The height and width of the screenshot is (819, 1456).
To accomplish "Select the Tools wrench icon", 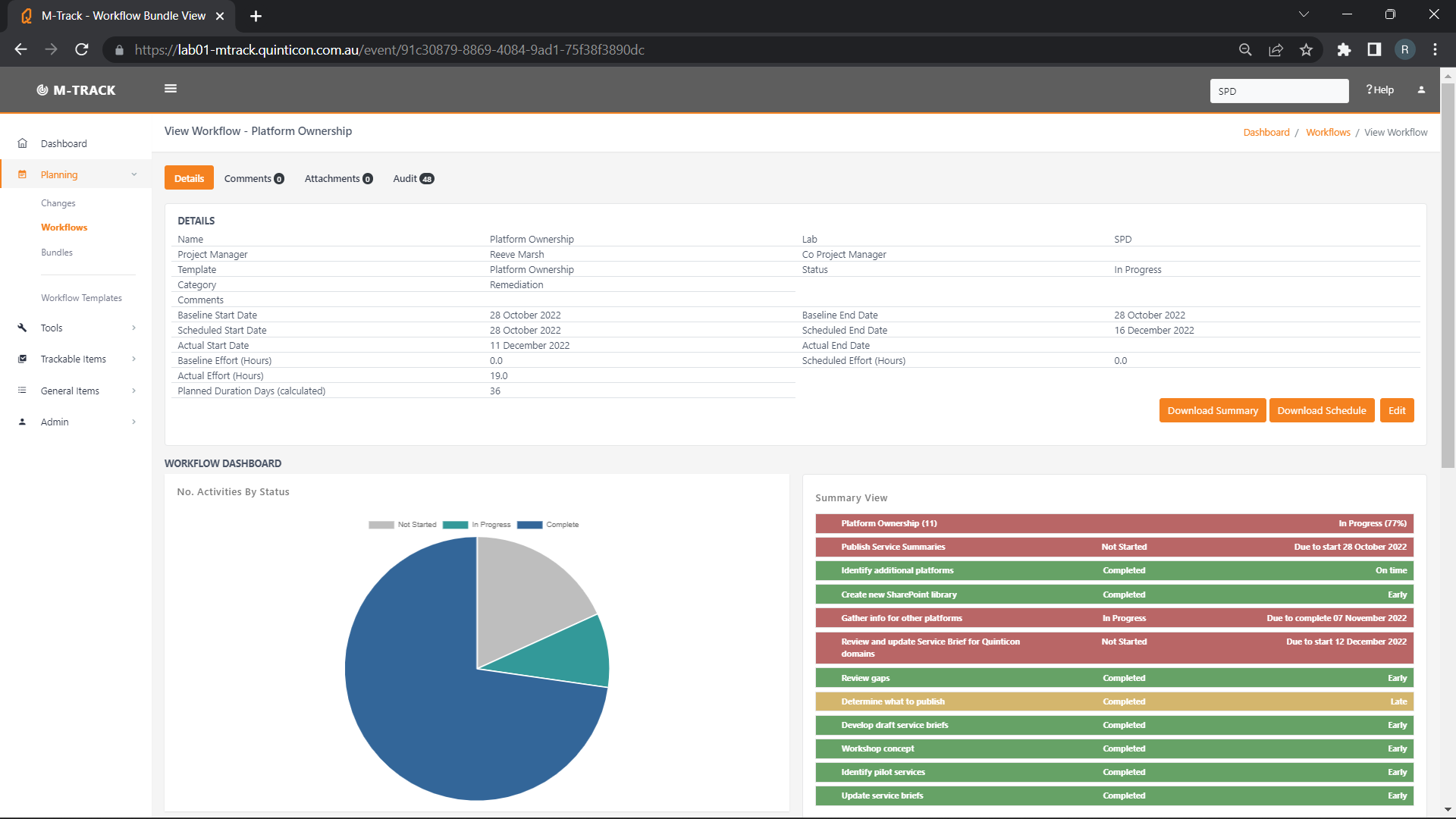I will (23, 328).
